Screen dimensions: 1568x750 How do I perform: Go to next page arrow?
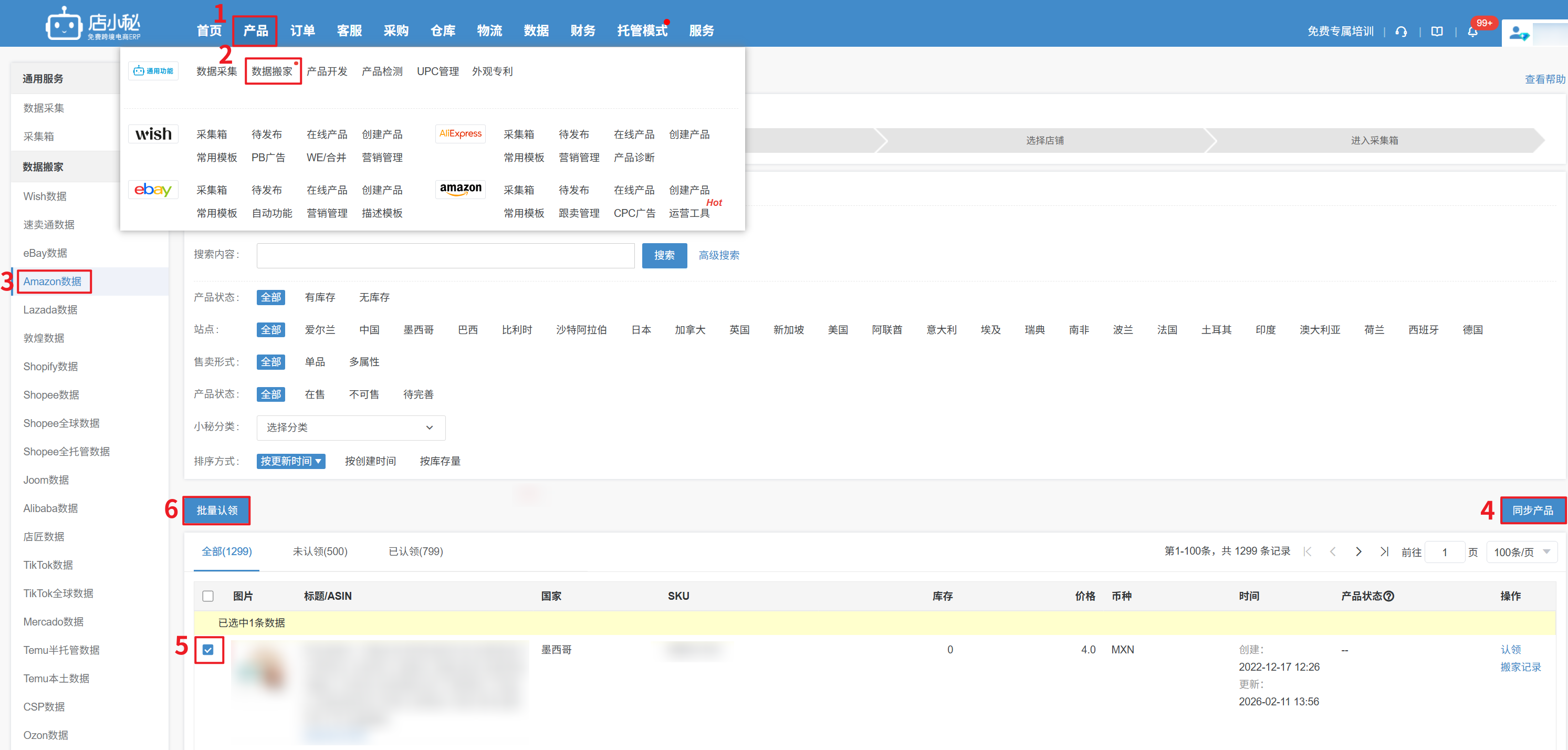[1358, 551]
